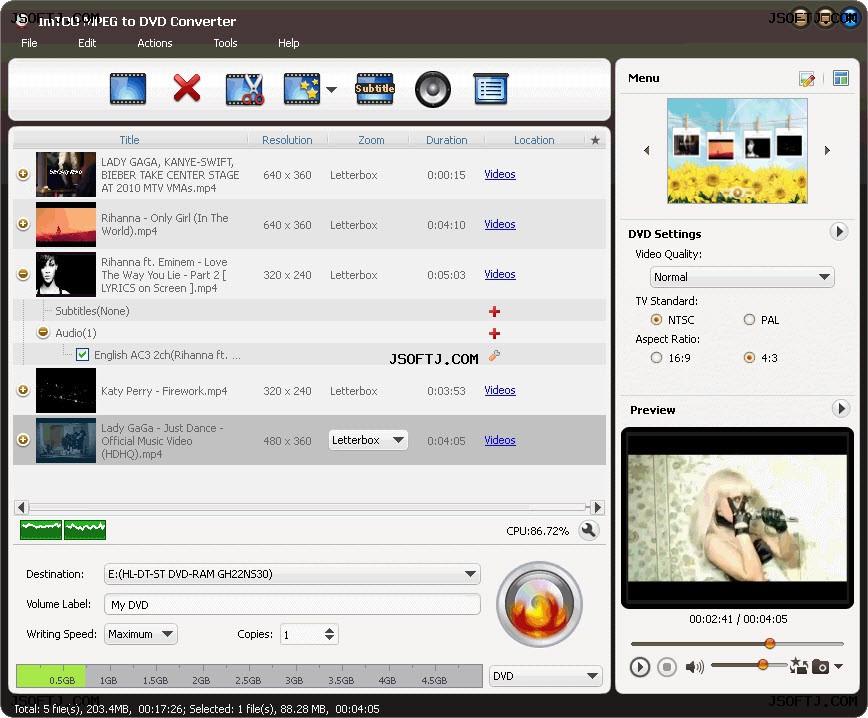Image resolution: width=868 pixels, height=718 pixels.
Task: Open the DVD disc type dropdown
Action: (x=546, y=676)
